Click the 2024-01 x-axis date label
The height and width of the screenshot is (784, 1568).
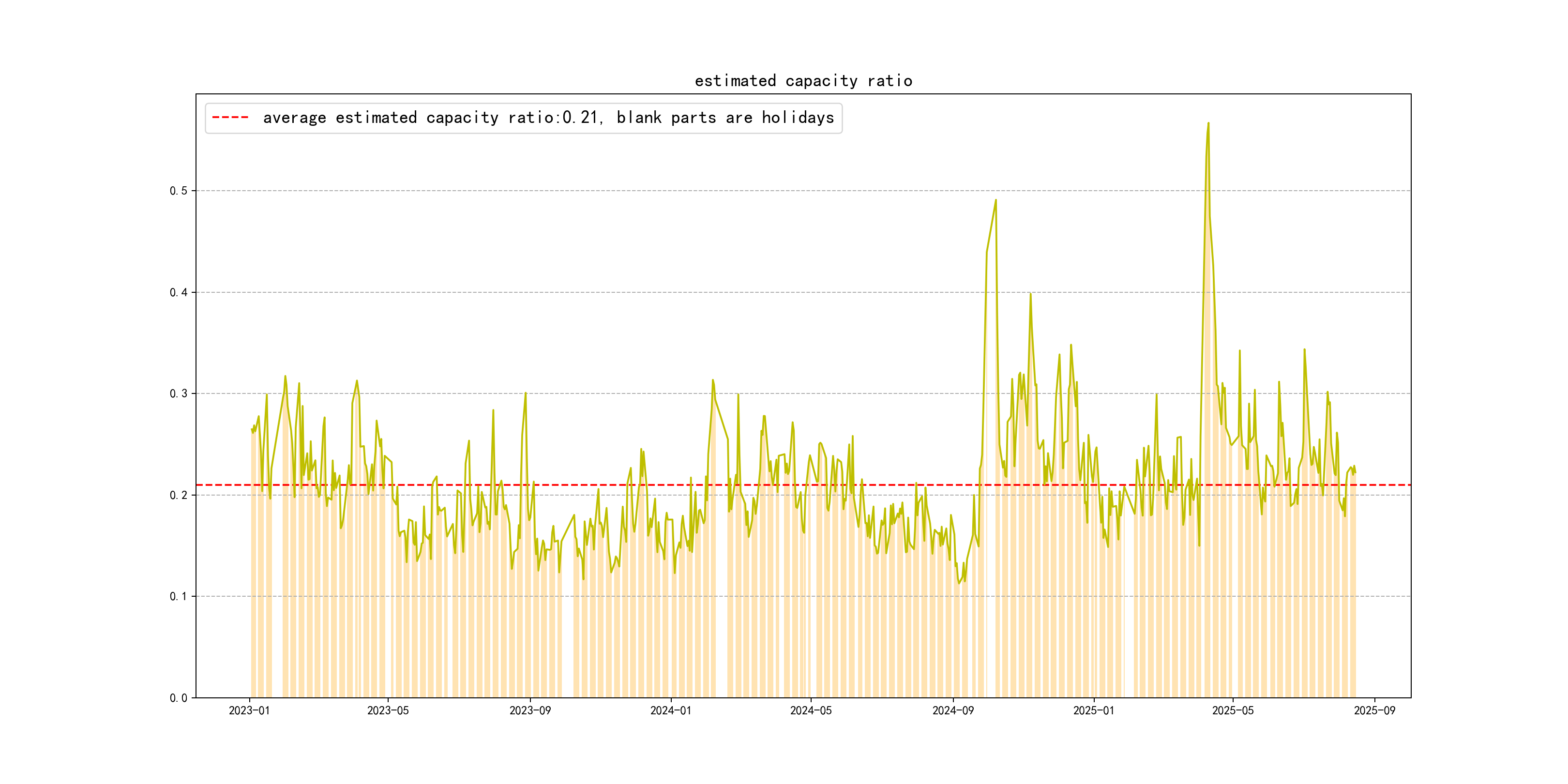click(x=670, y=710)
